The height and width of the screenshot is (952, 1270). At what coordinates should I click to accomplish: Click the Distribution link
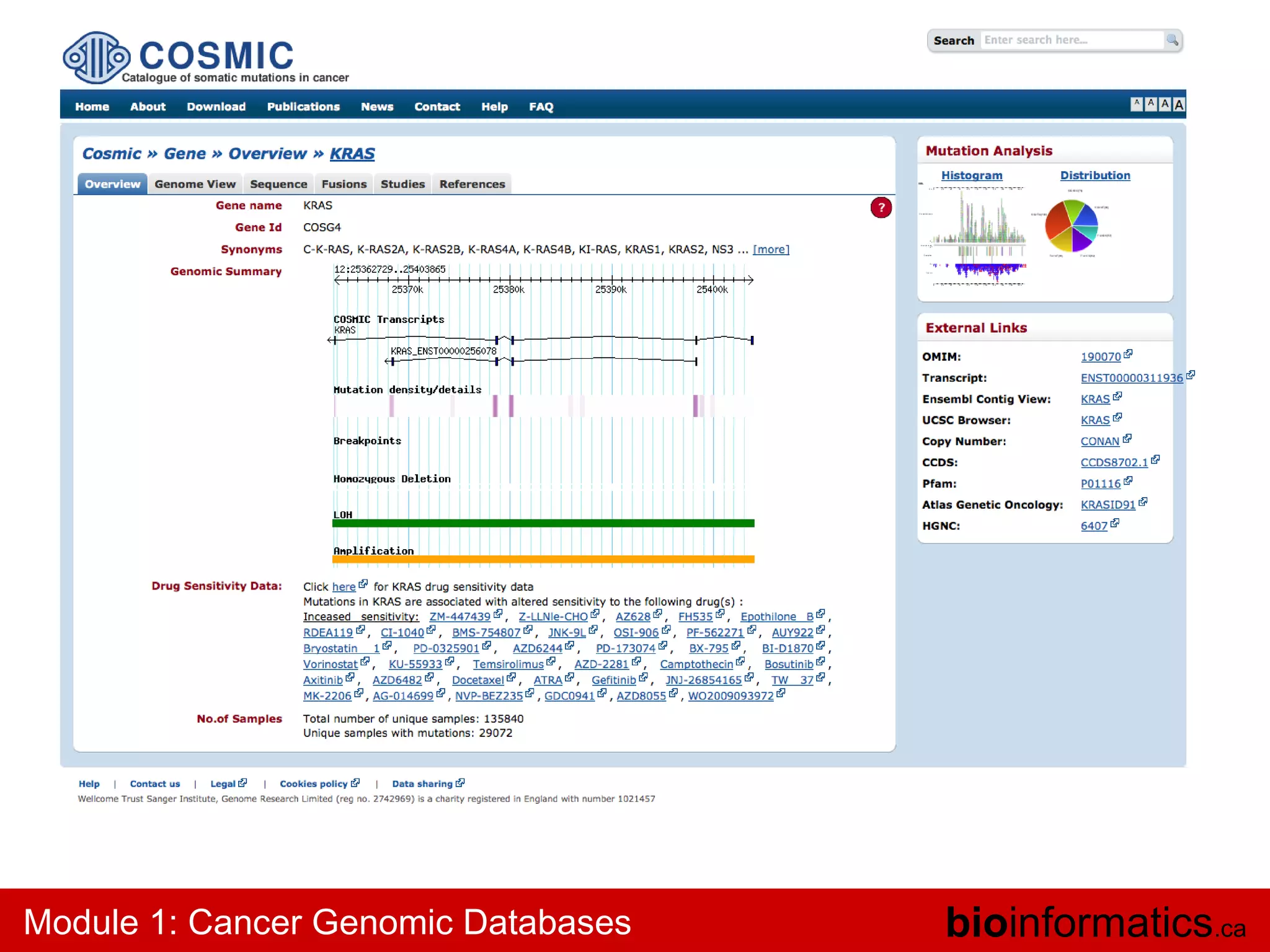[1095, 175]
